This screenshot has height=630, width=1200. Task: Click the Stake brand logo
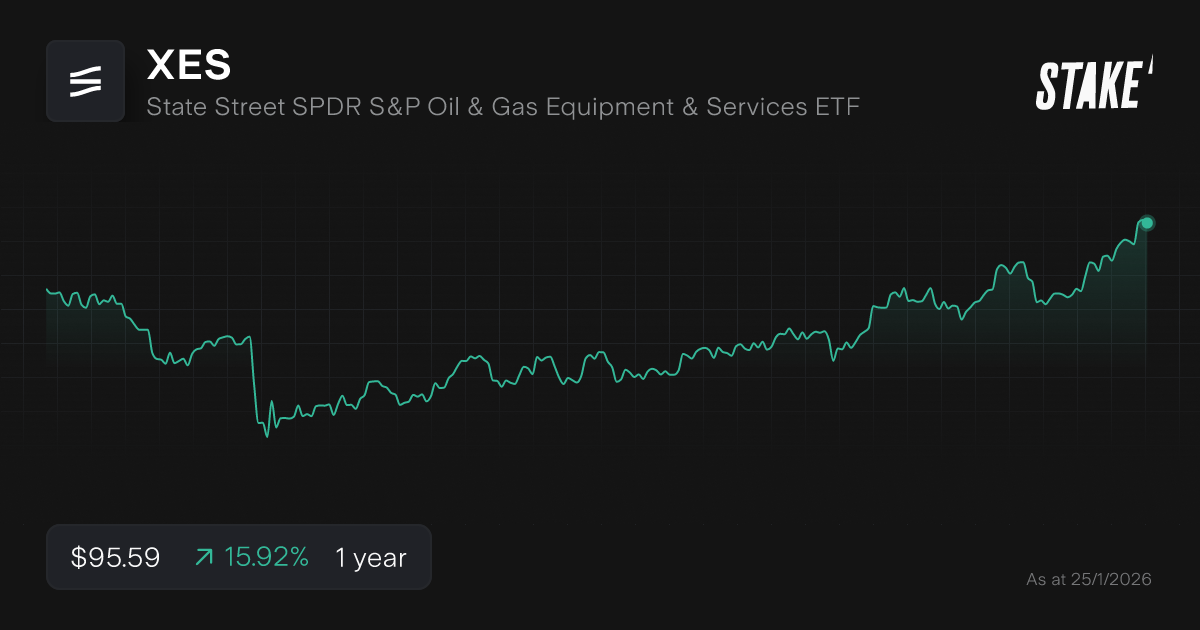pos(1090,84)
